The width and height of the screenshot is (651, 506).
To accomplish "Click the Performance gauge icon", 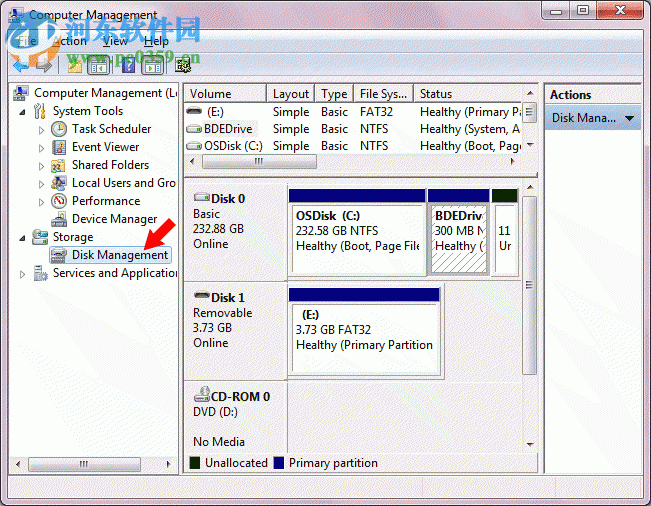I will pos(59,201).
